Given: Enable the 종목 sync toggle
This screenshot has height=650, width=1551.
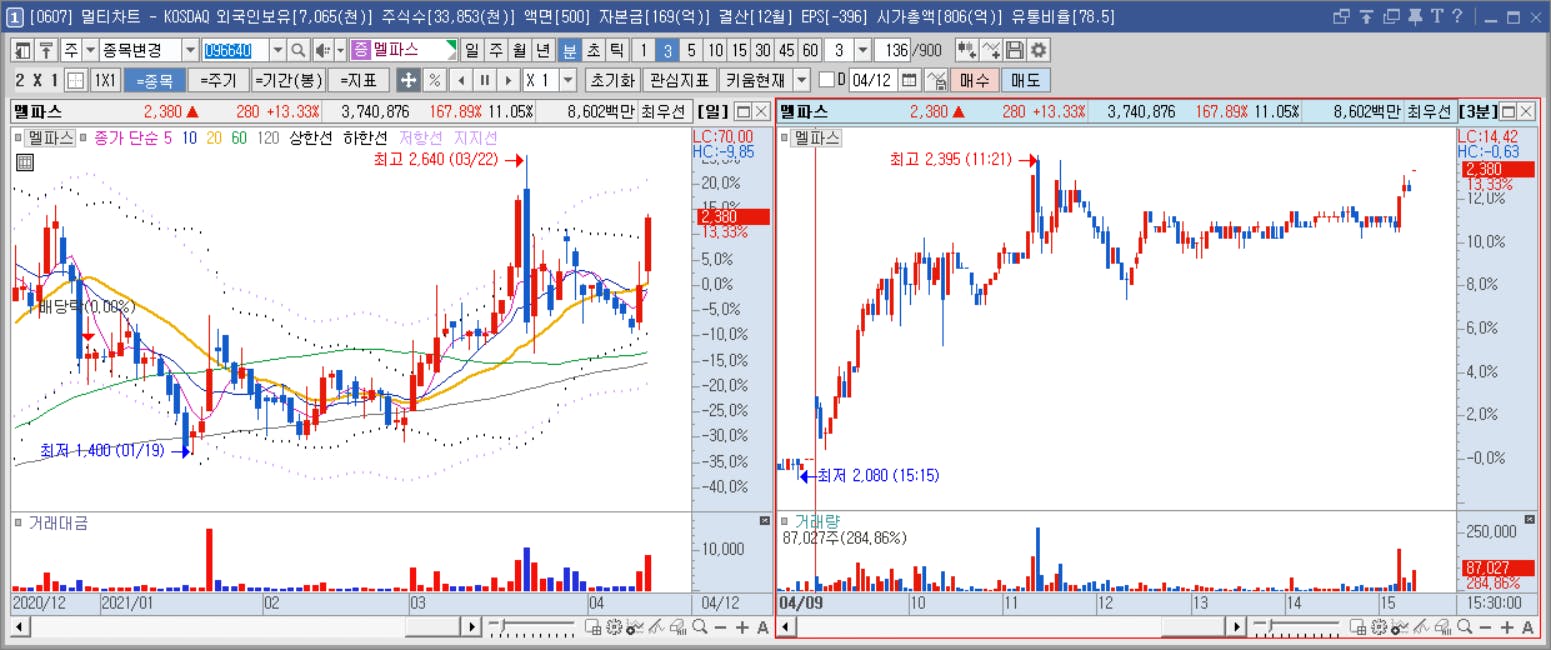Looking at the screenshot, I should (154, 81).
